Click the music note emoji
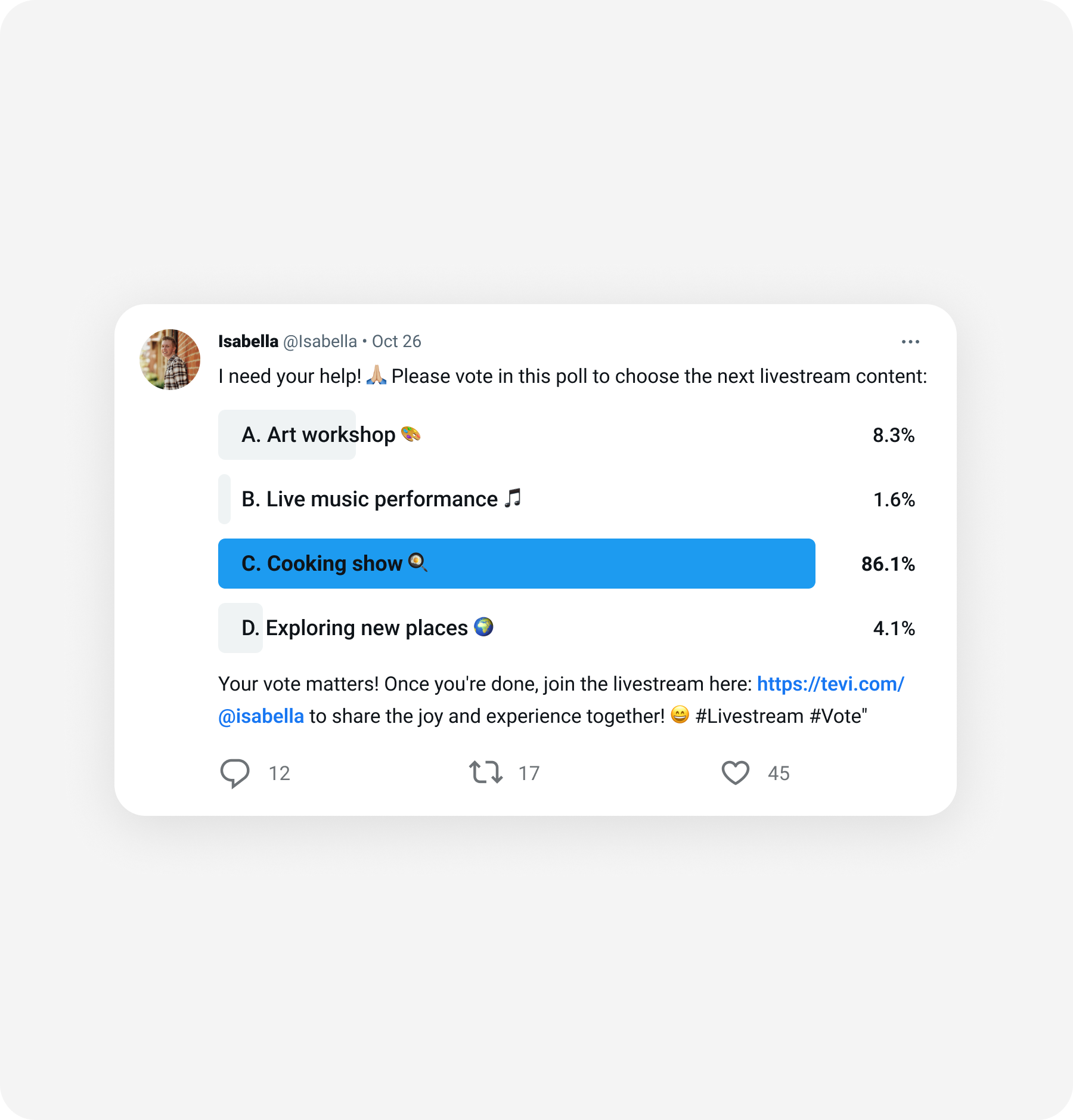 click(513, 498)
